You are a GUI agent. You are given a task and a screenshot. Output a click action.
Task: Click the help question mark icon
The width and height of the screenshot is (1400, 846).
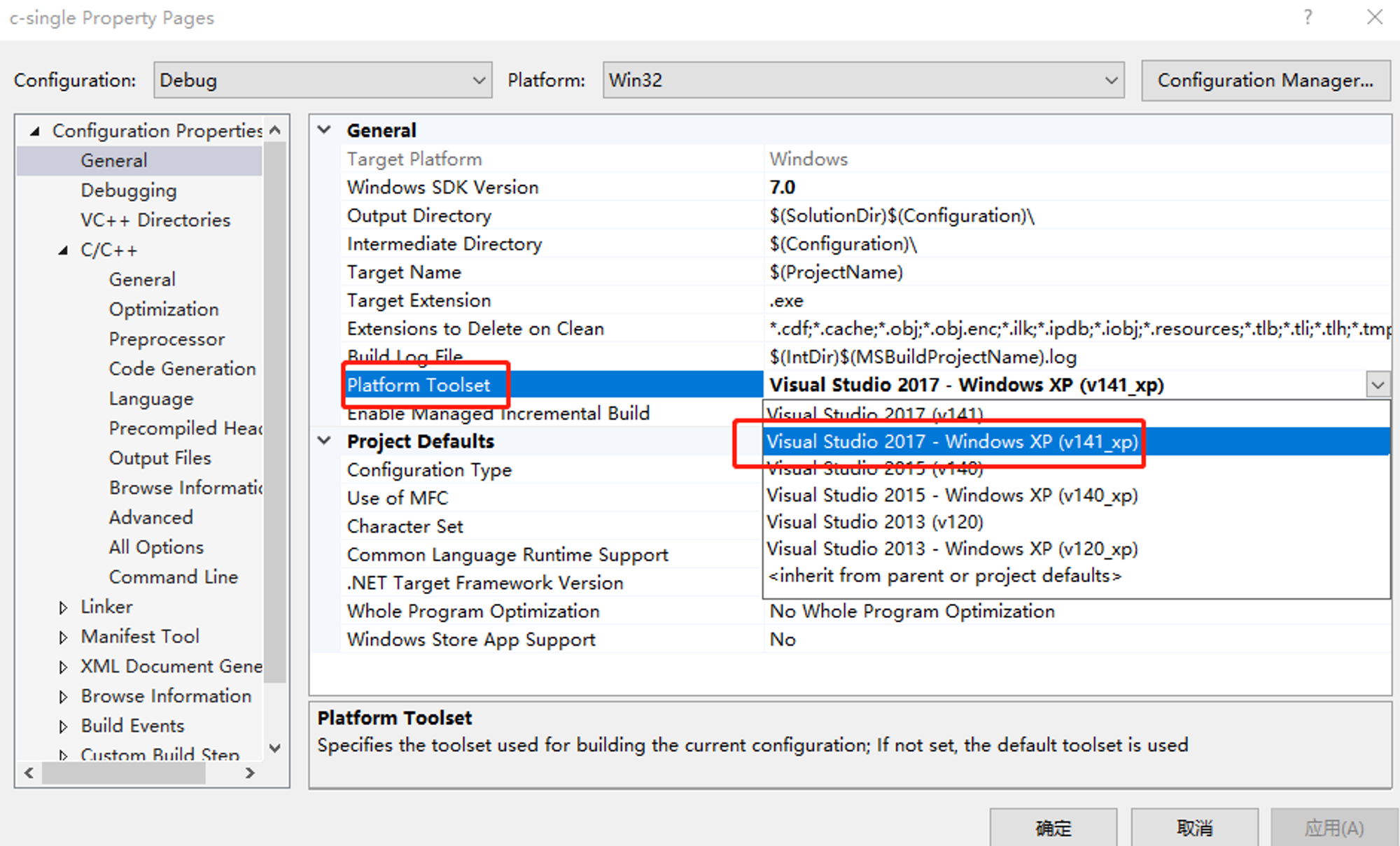(1308, 17)
